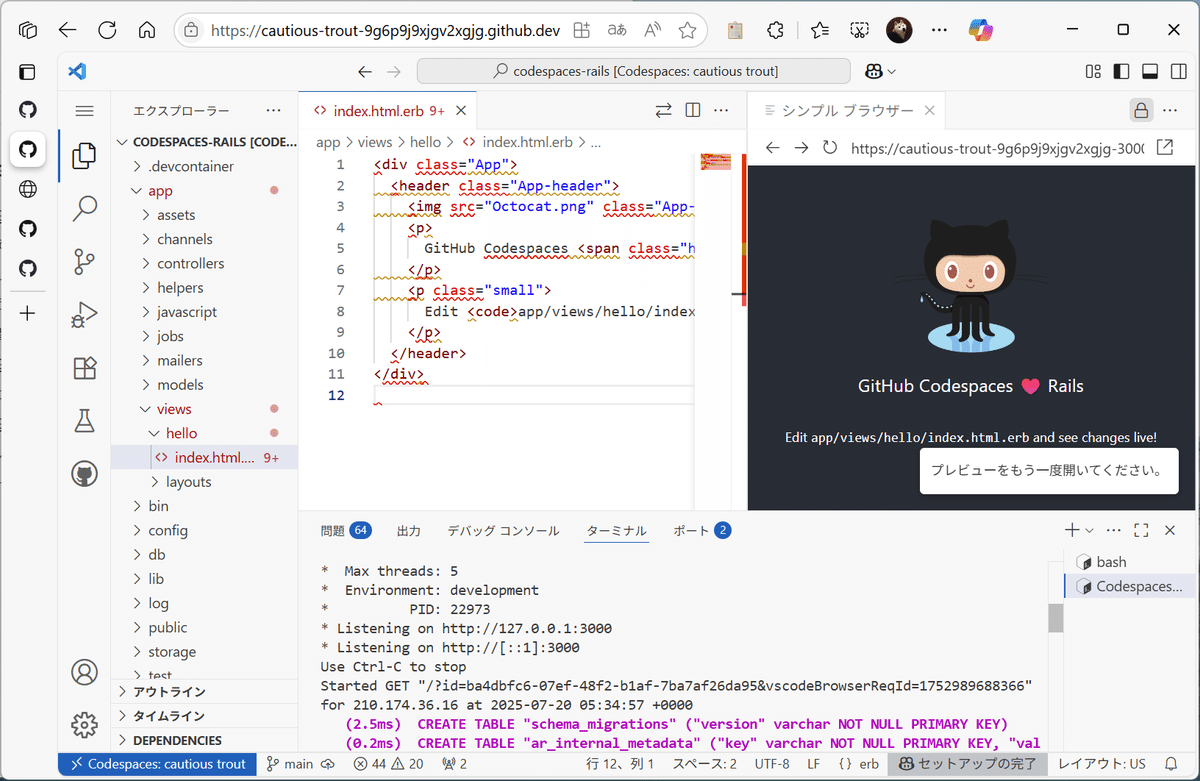Open the Explorer views and more actions menu
This screenshot has height=781, width=1200.
pyautogui.click(x=274, y=111)
